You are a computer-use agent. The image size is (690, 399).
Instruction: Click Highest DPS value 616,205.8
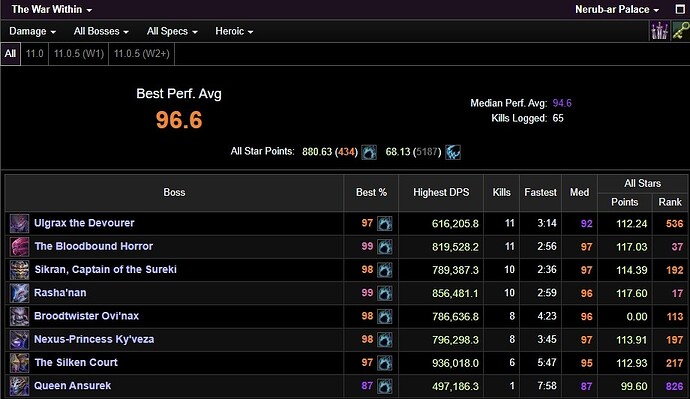click(x=455, y=224)
